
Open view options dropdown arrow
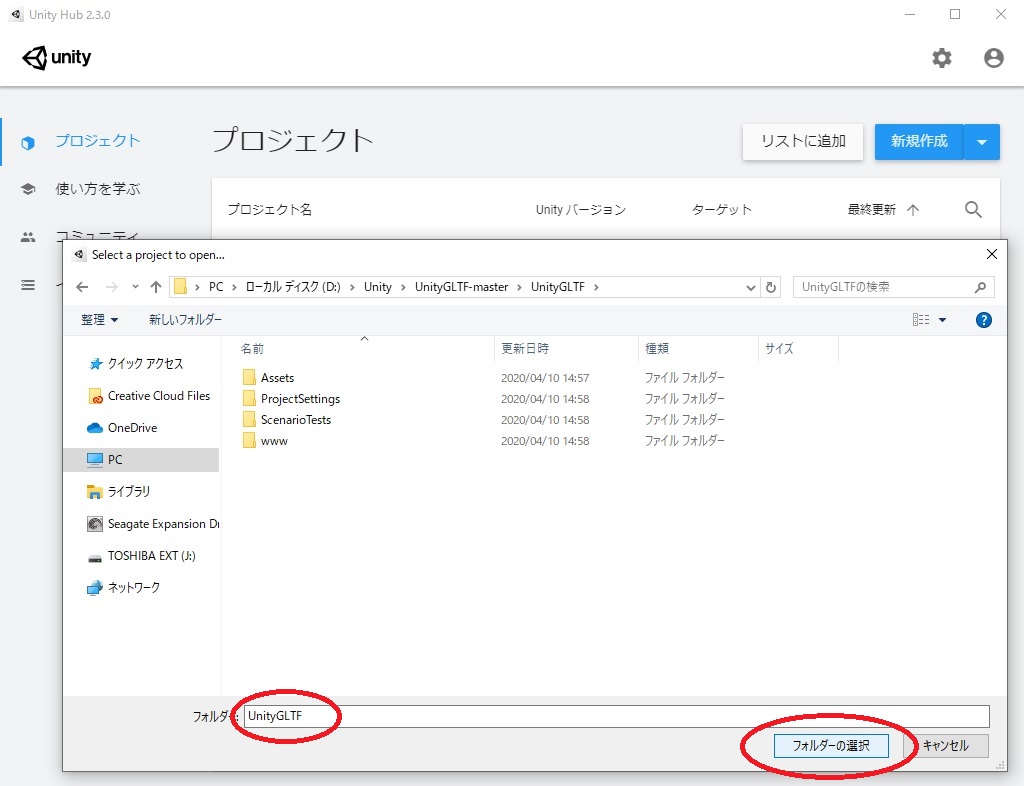coord(942,320)
